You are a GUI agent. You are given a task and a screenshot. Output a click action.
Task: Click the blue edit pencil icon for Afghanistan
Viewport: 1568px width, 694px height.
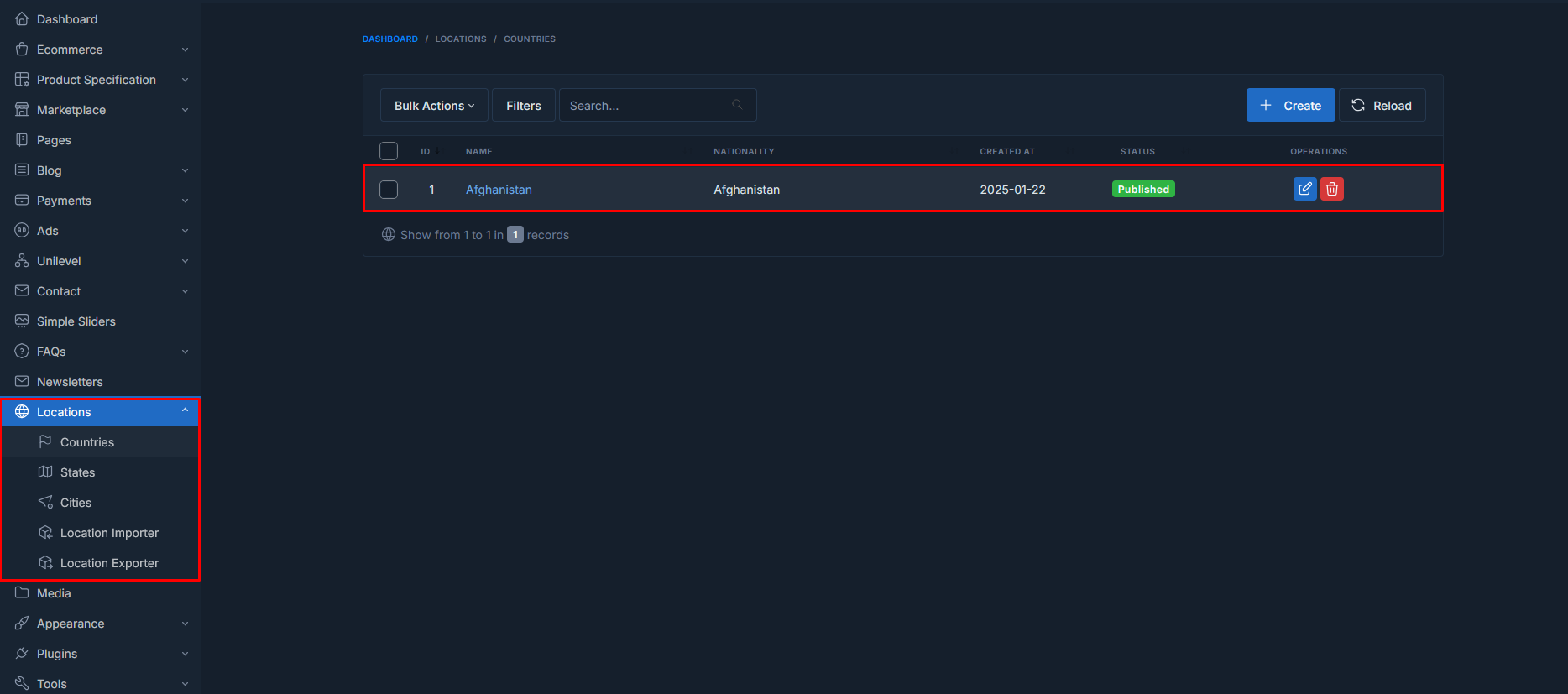pos(1304,189)
